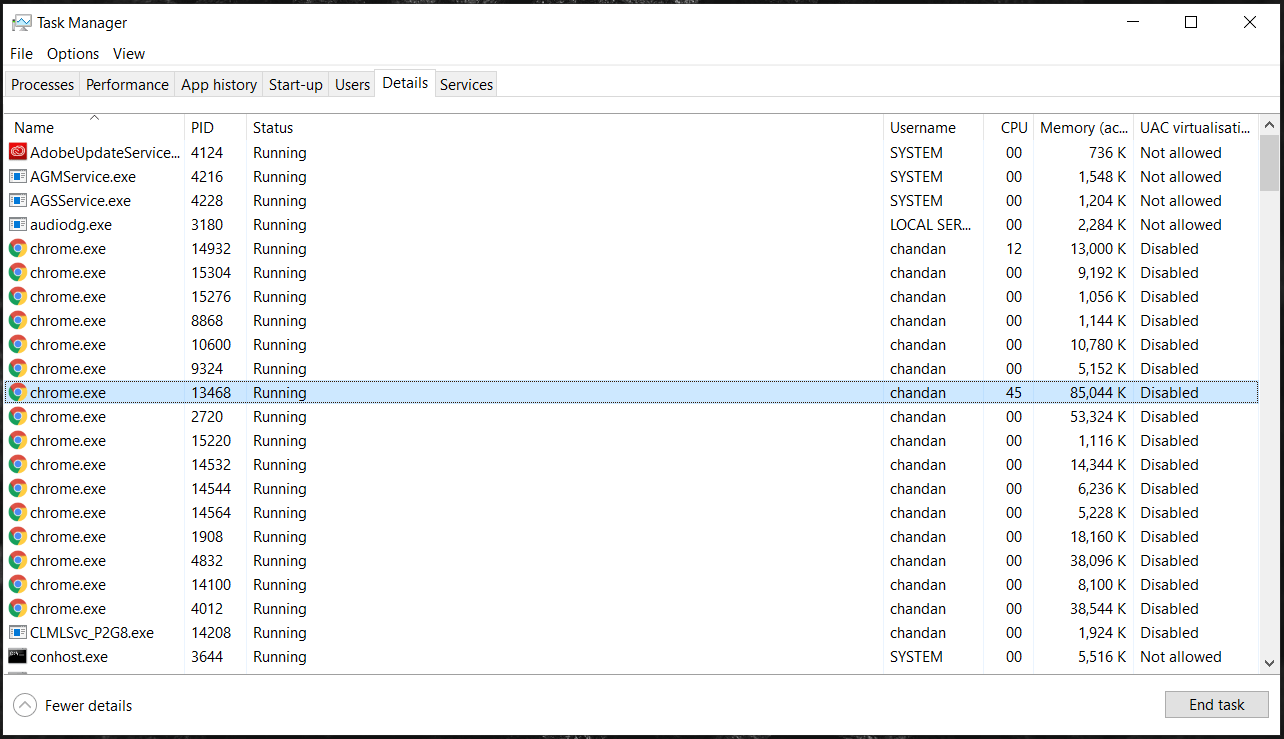This screenshot has width=1284, height=739.
Task: Sort by the Username column header
Action: [934, 127]
